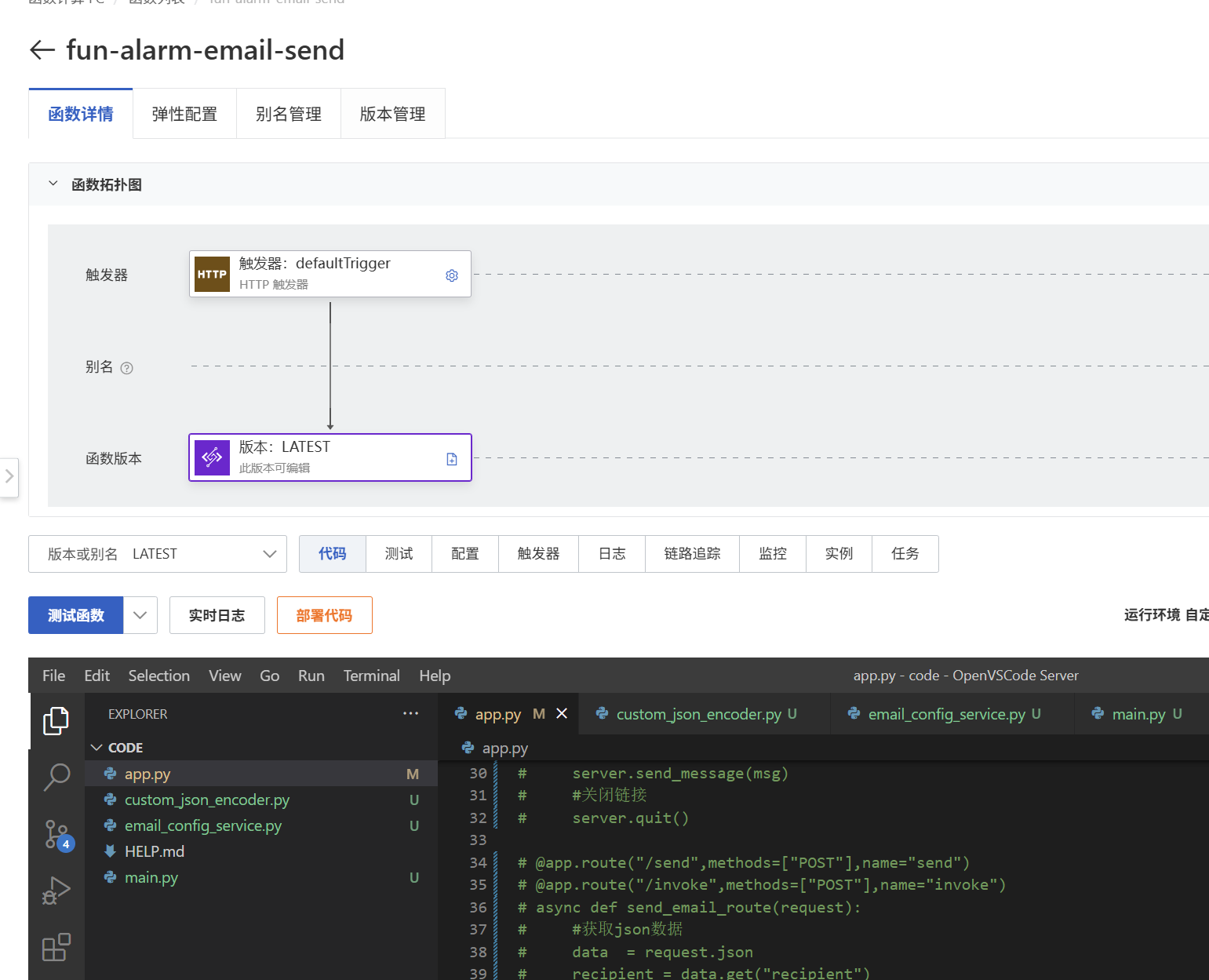
Task: Open the Run menu
Action: (x=311, y=676)
